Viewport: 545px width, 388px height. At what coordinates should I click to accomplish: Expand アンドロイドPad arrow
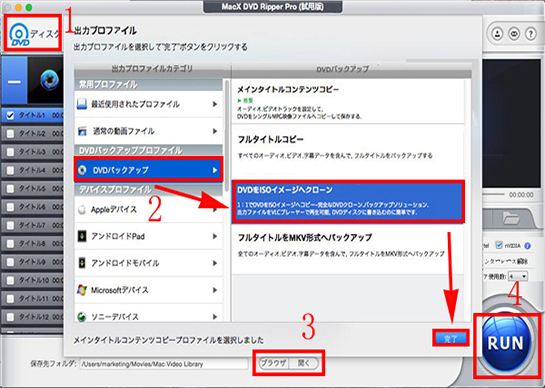pos(215,236)
